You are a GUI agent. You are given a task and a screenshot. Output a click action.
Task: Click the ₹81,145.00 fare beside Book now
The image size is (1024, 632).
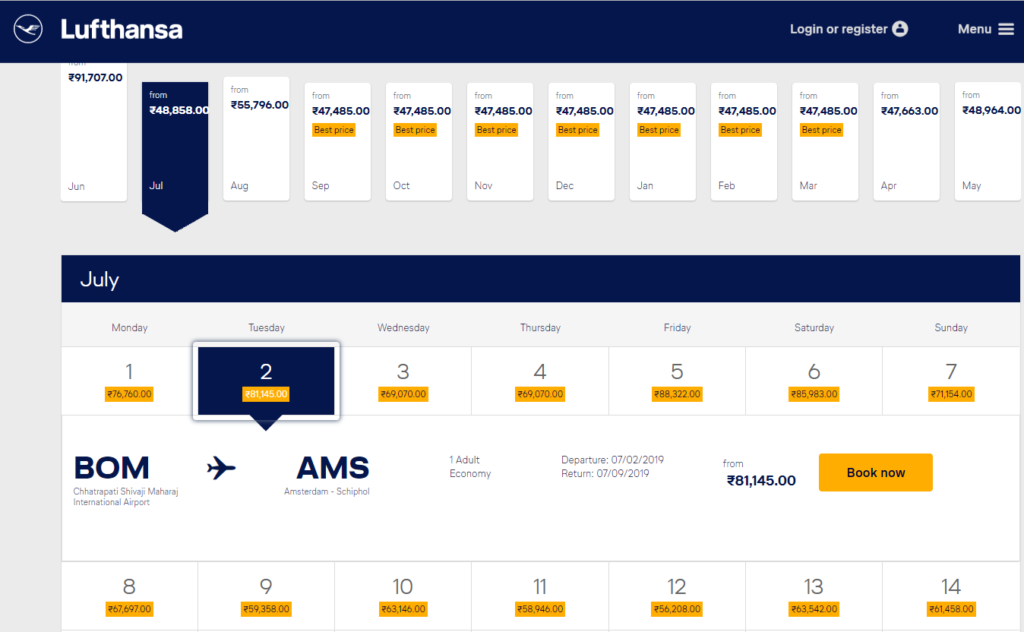click(761, 481)
